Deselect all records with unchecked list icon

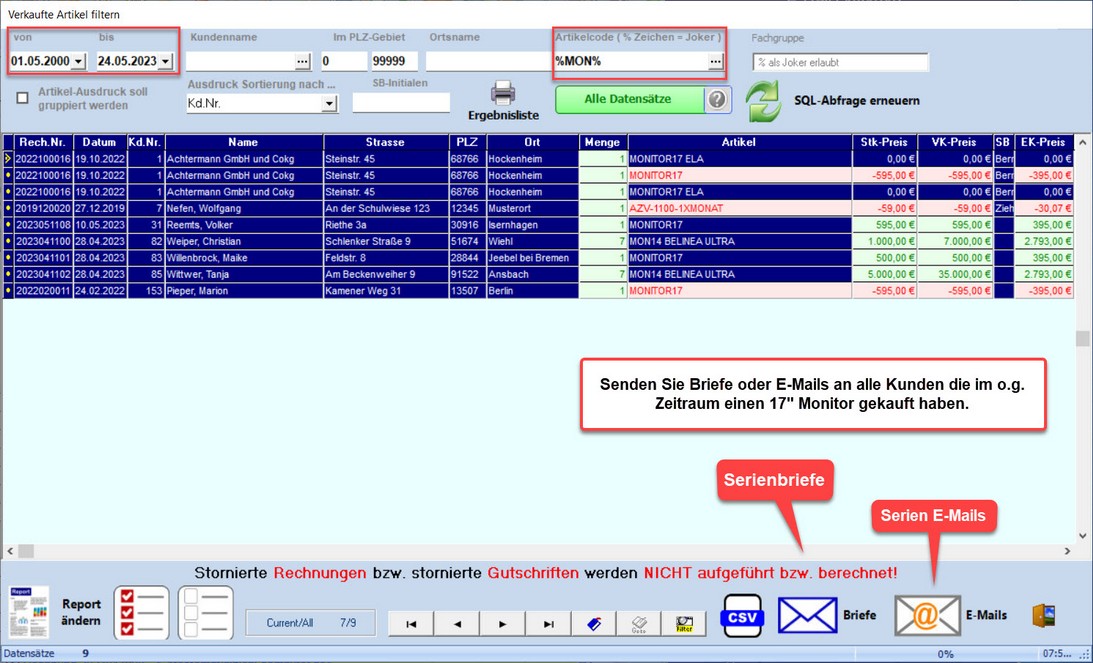(x=205, y=612)
